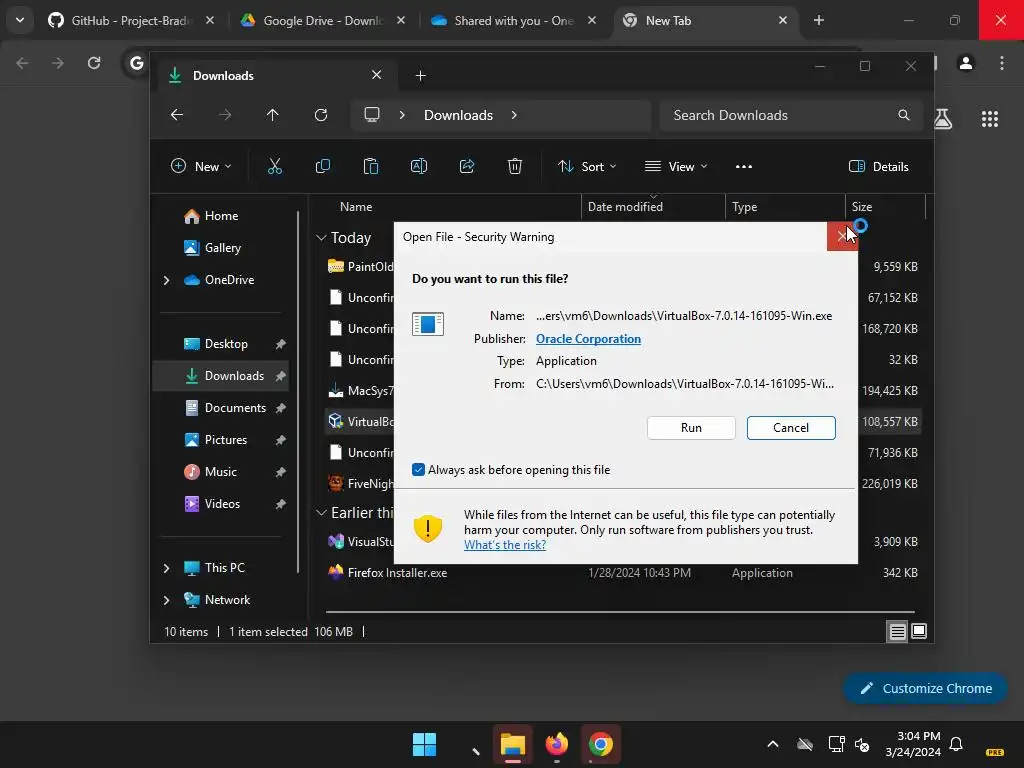Screen dimensions: 1024x768
Task: Uncheck Always ask before opening this file
Action: click(x=419, y=470)
